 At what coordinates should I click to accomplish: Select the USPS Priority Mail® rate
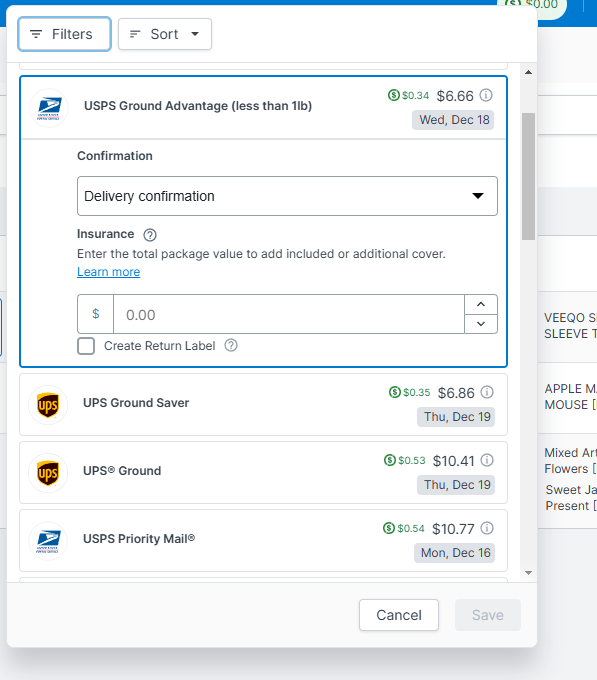[x=263, y=540]
